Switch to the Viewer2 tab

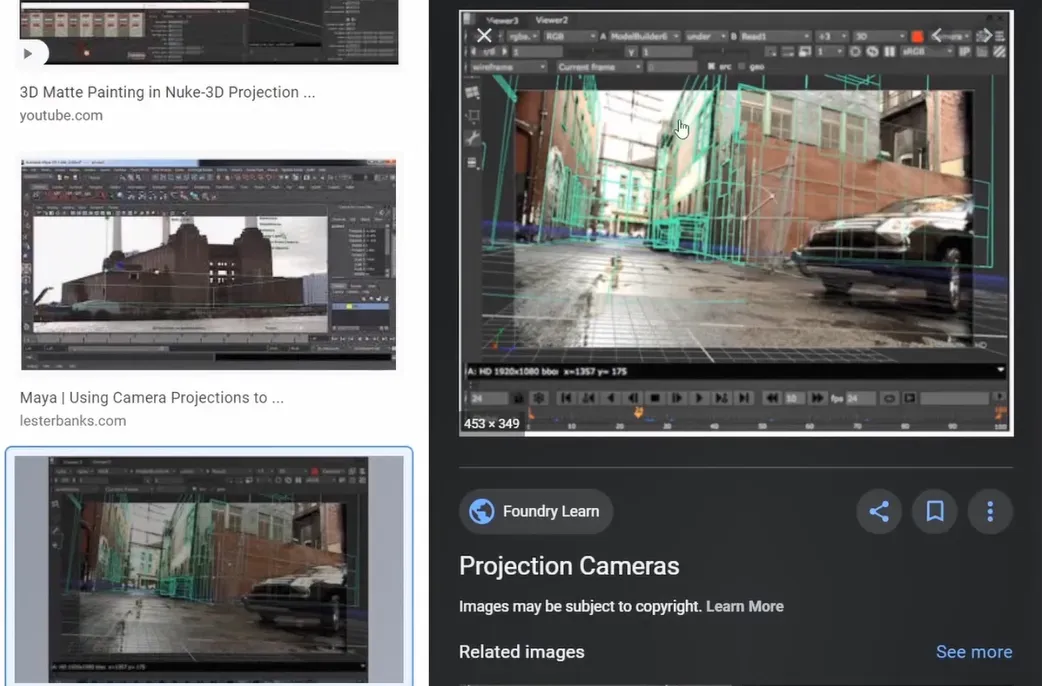click(x=551, y=20)
